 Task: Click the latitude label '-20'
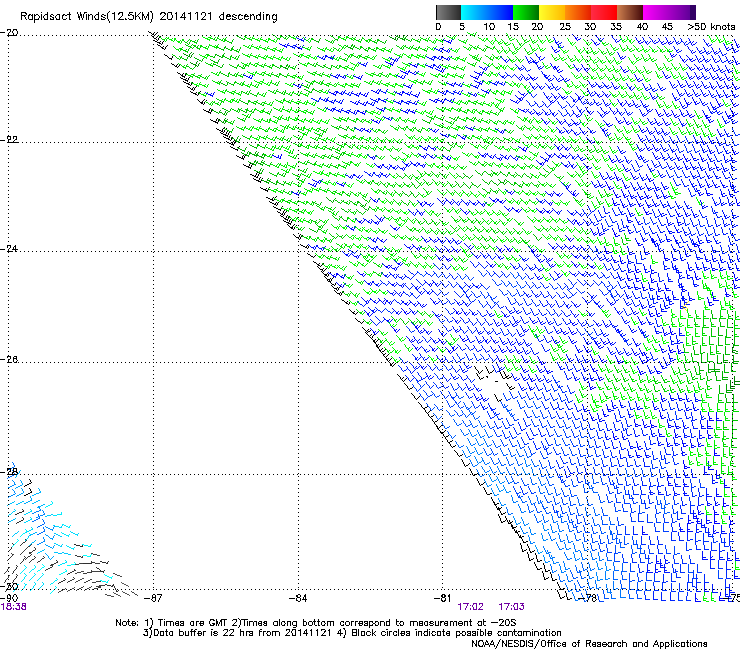click(x=9, y=33)
